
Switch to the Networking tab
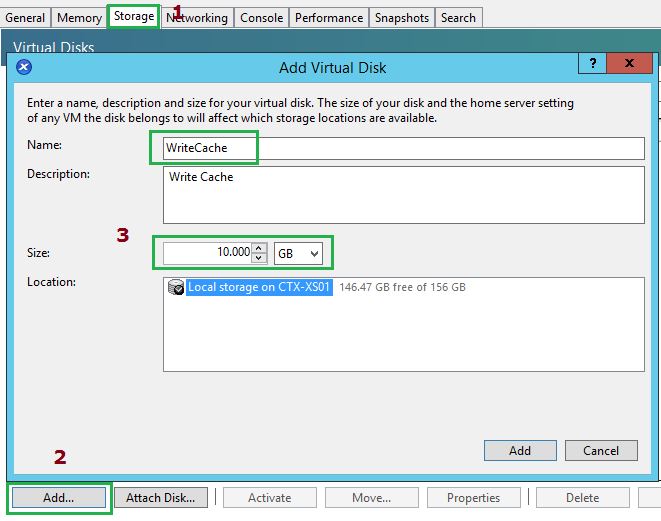197,18
